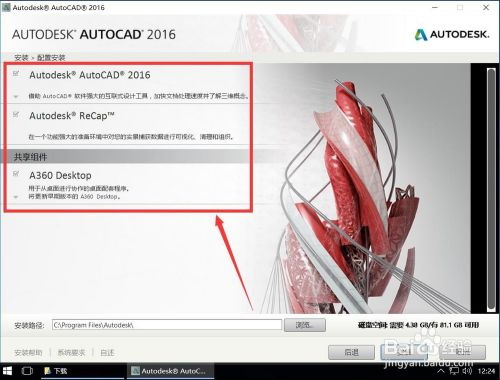Click the 后退 back button
The width and height of the screenshot is (500, 380).
[351, 352]
